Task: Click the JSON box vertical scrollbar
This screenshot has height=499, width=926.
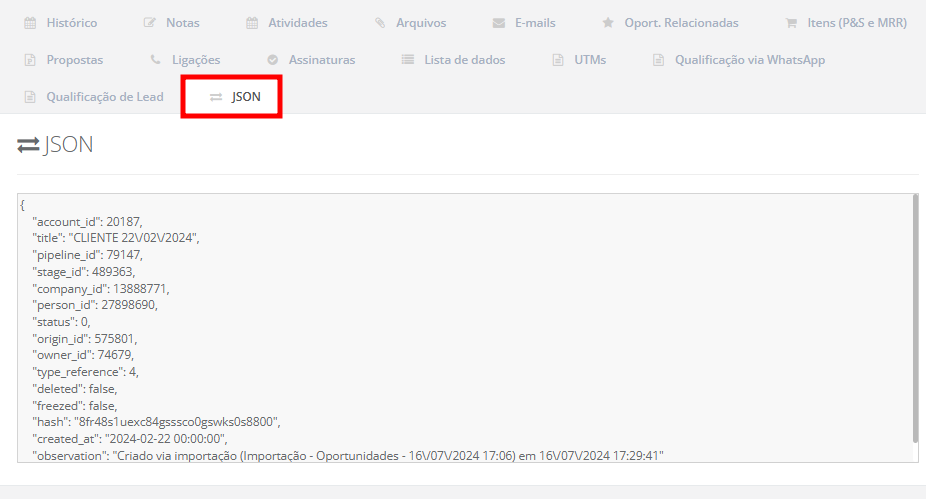Action: [914, 320]
